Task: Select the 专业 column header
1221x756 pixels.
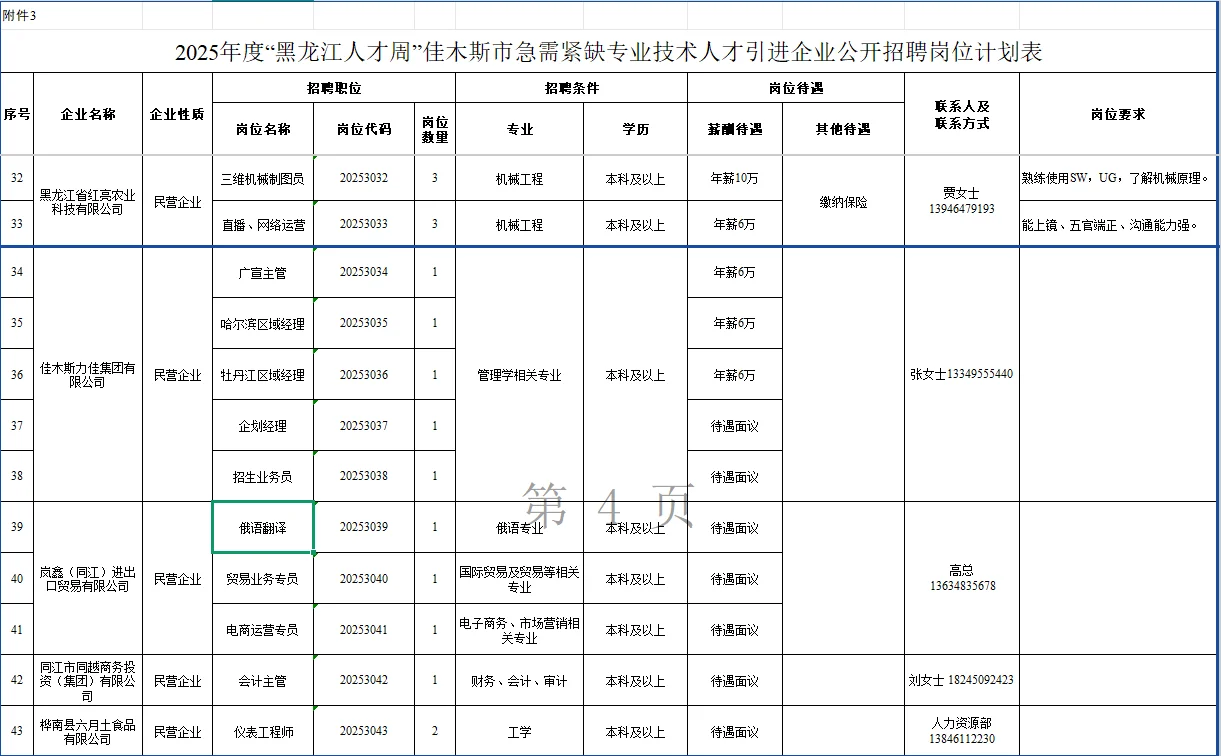Action: click(x=519, y=129)
